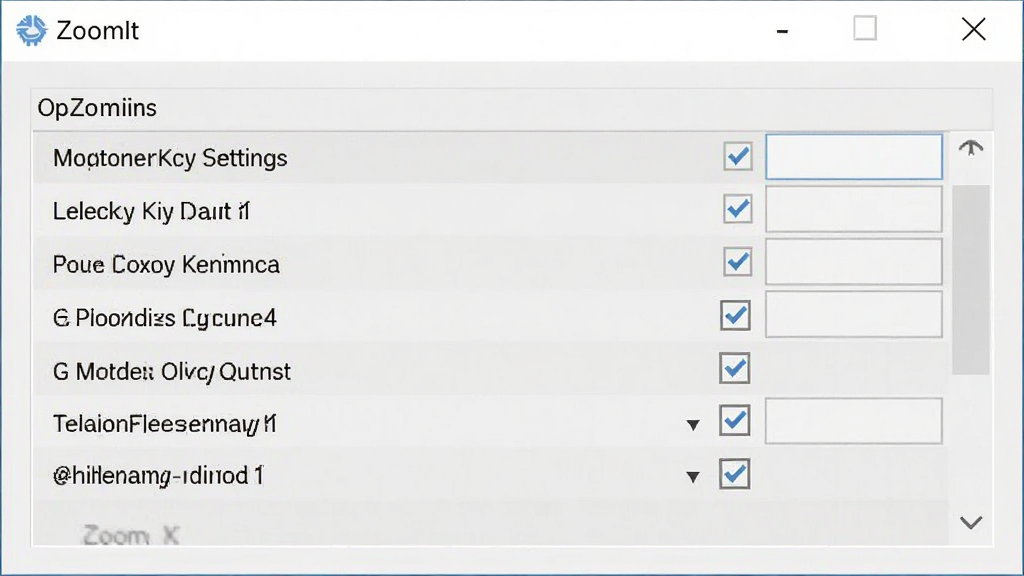Select the Lelecky Kiy Dart row label

click(151, 211)
